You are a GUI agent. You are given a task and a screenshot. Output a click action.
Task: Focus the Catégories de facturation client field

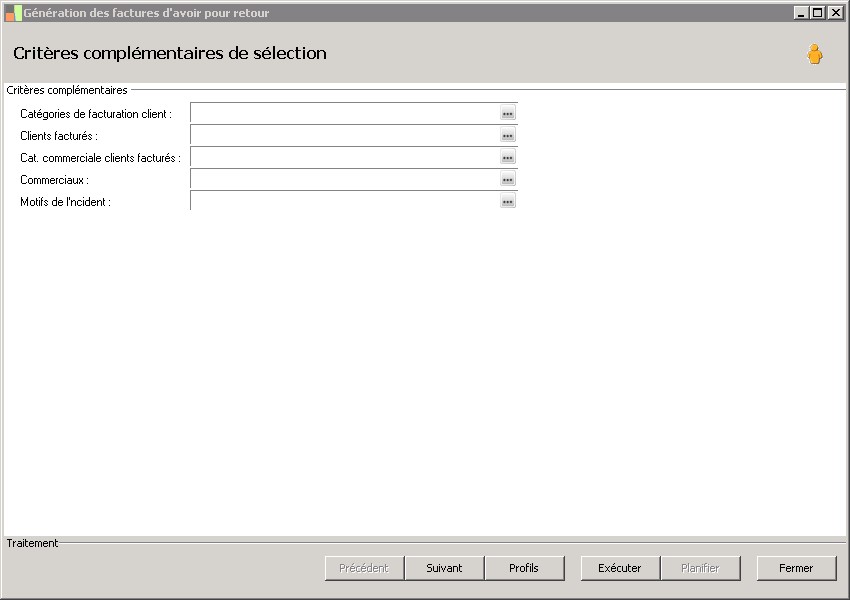click(345, 114)
